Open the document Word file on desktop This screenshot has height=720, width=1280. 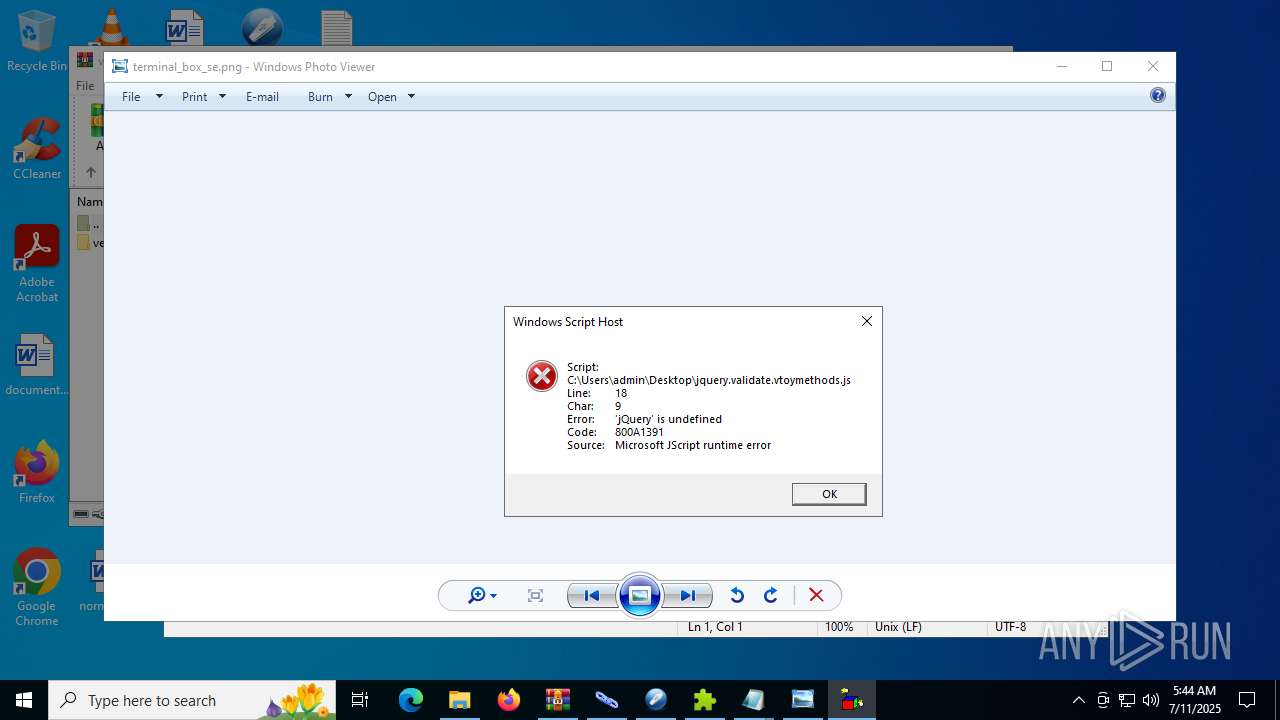coord(37,365)
